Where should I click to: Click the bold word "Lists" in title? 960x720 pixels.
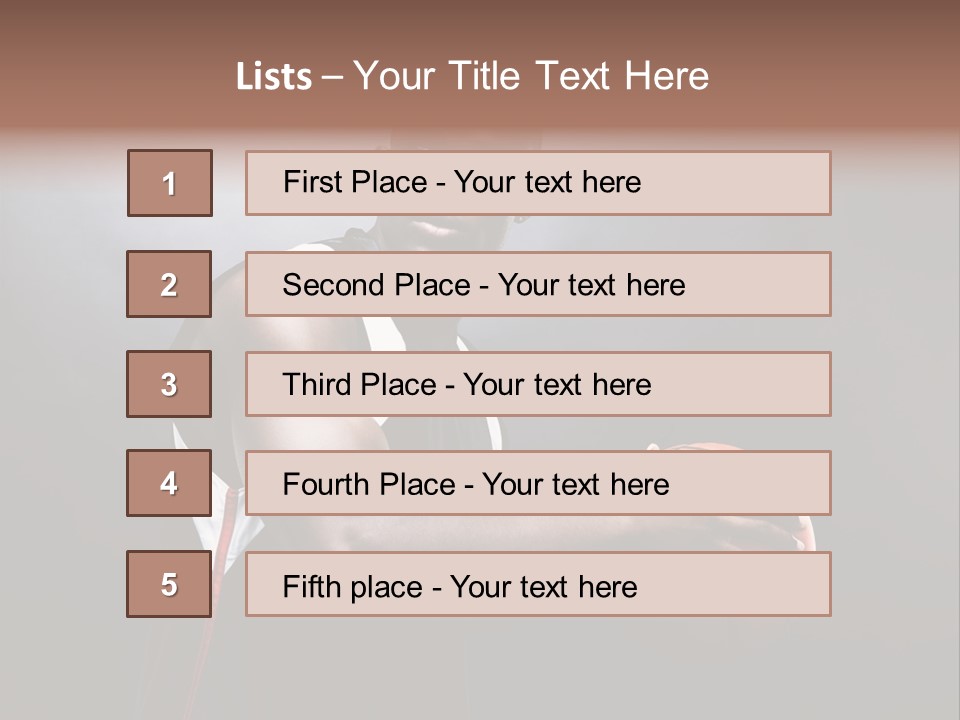coord(273,77)
